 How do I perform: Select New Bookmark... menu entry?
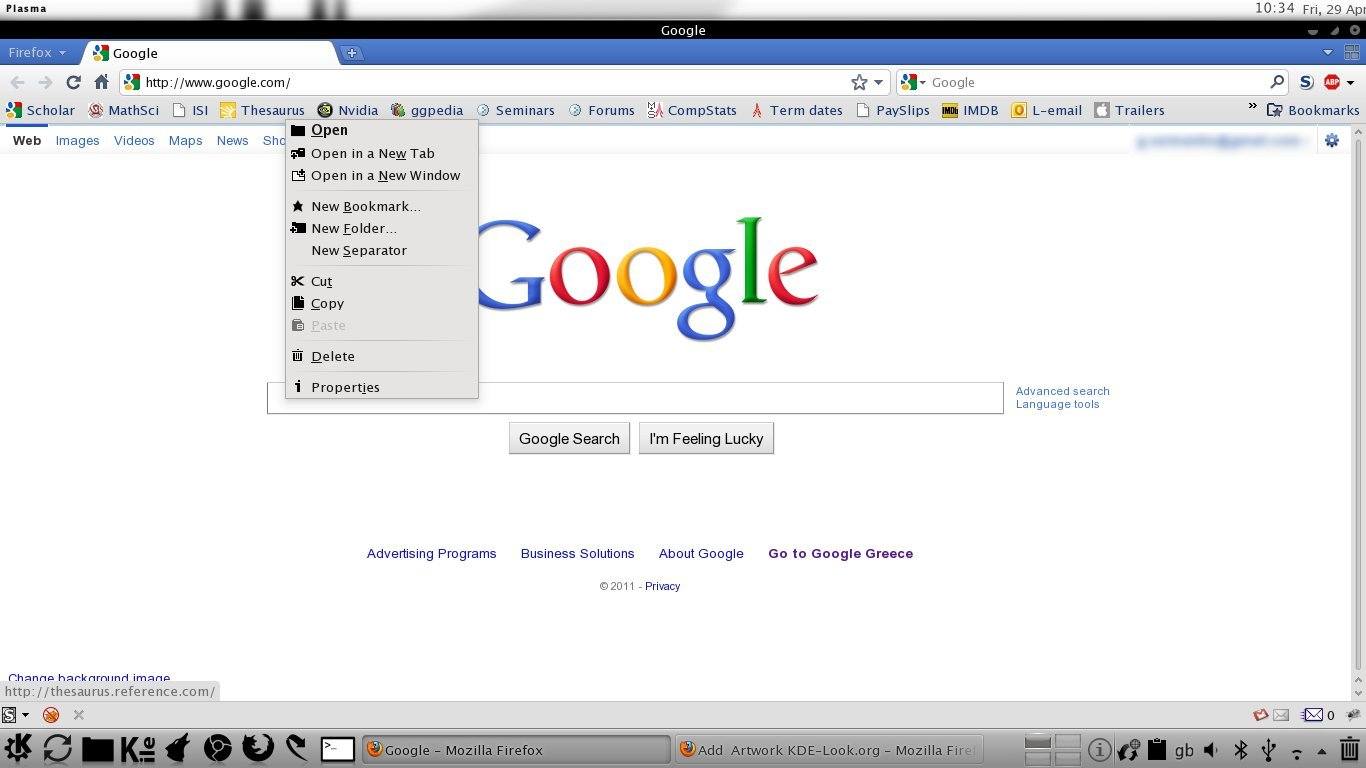381,206
